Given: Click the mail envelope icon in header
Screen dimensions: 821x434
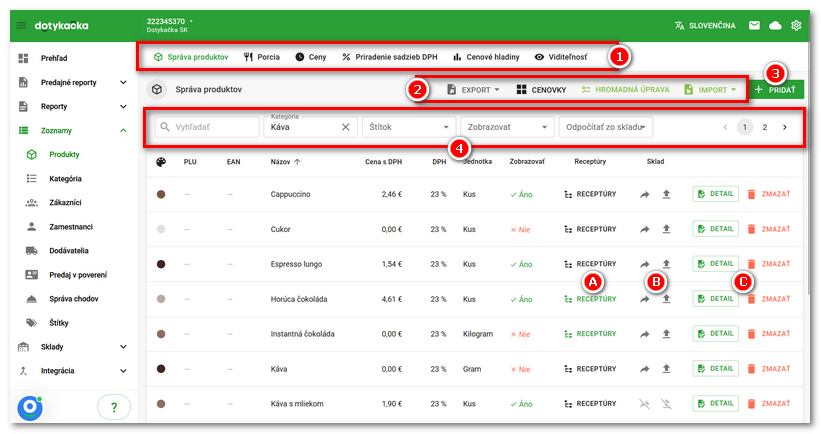Looking at the screenshot, I should coord(754,25).
